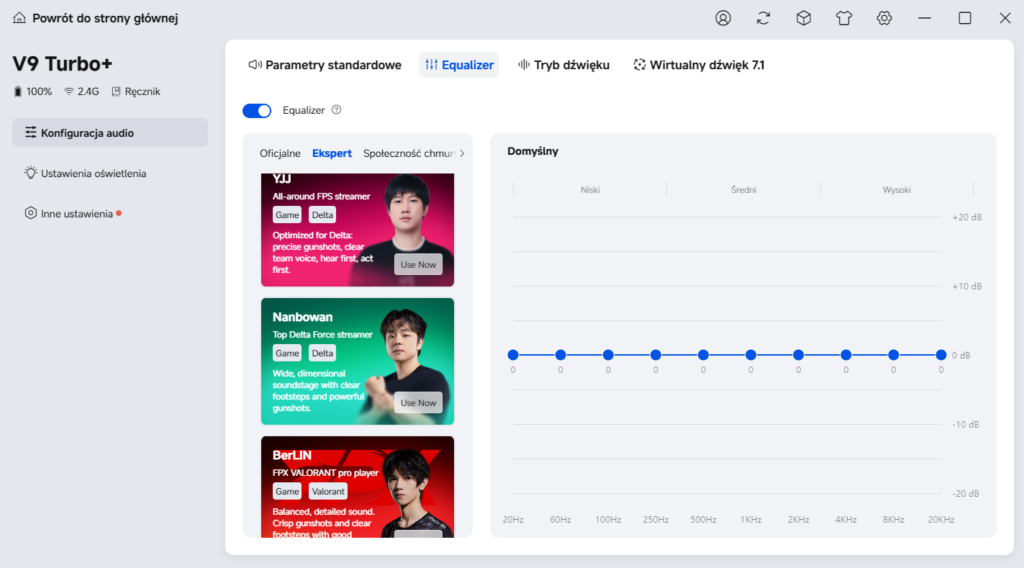This screenshot has width=1024, height=568.
Task: Click the 20KHz equalizer band handle
Action: (941, 355)
